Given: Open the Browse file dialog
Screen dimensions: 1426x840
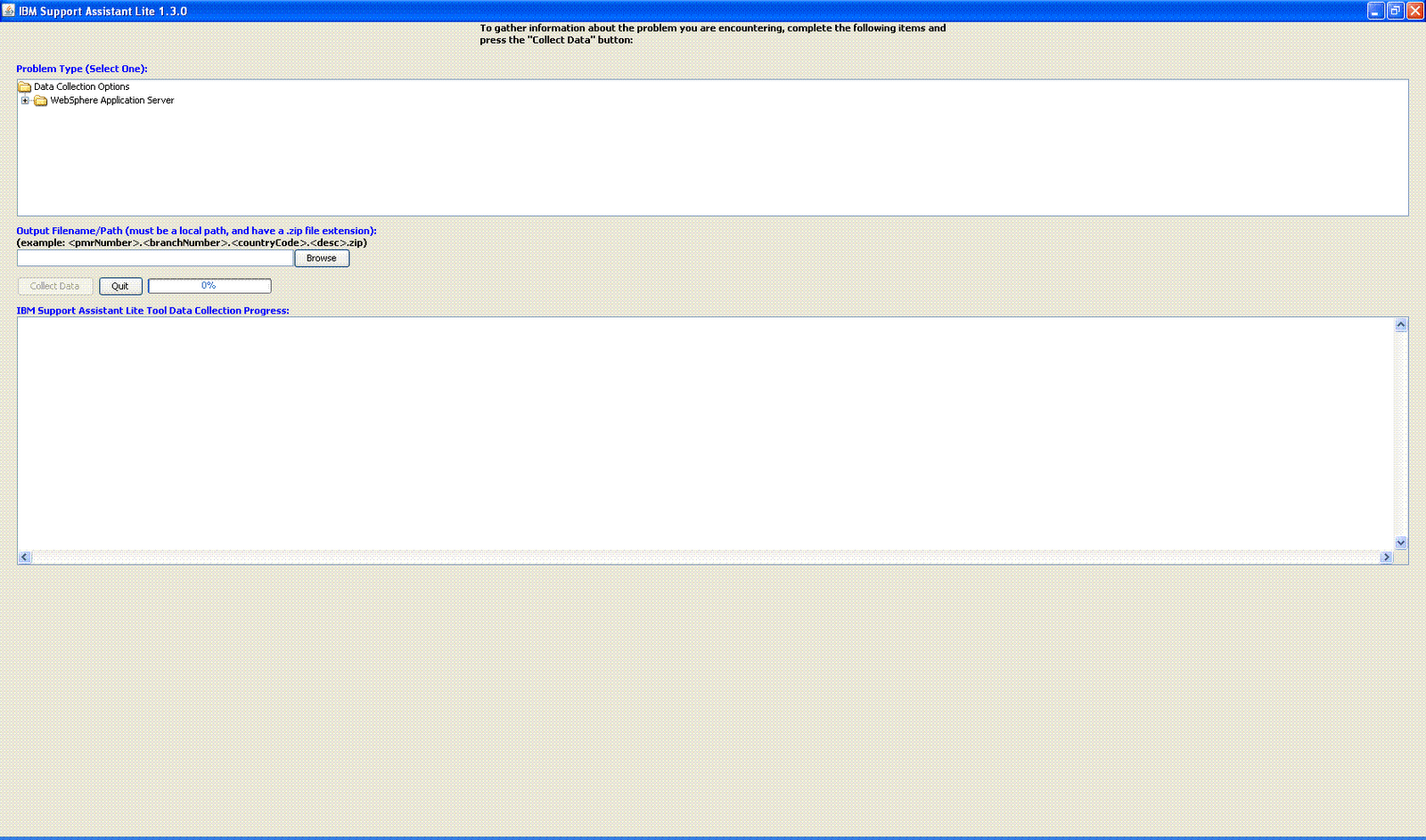Looking at the screenshot, I should point(322,258).
